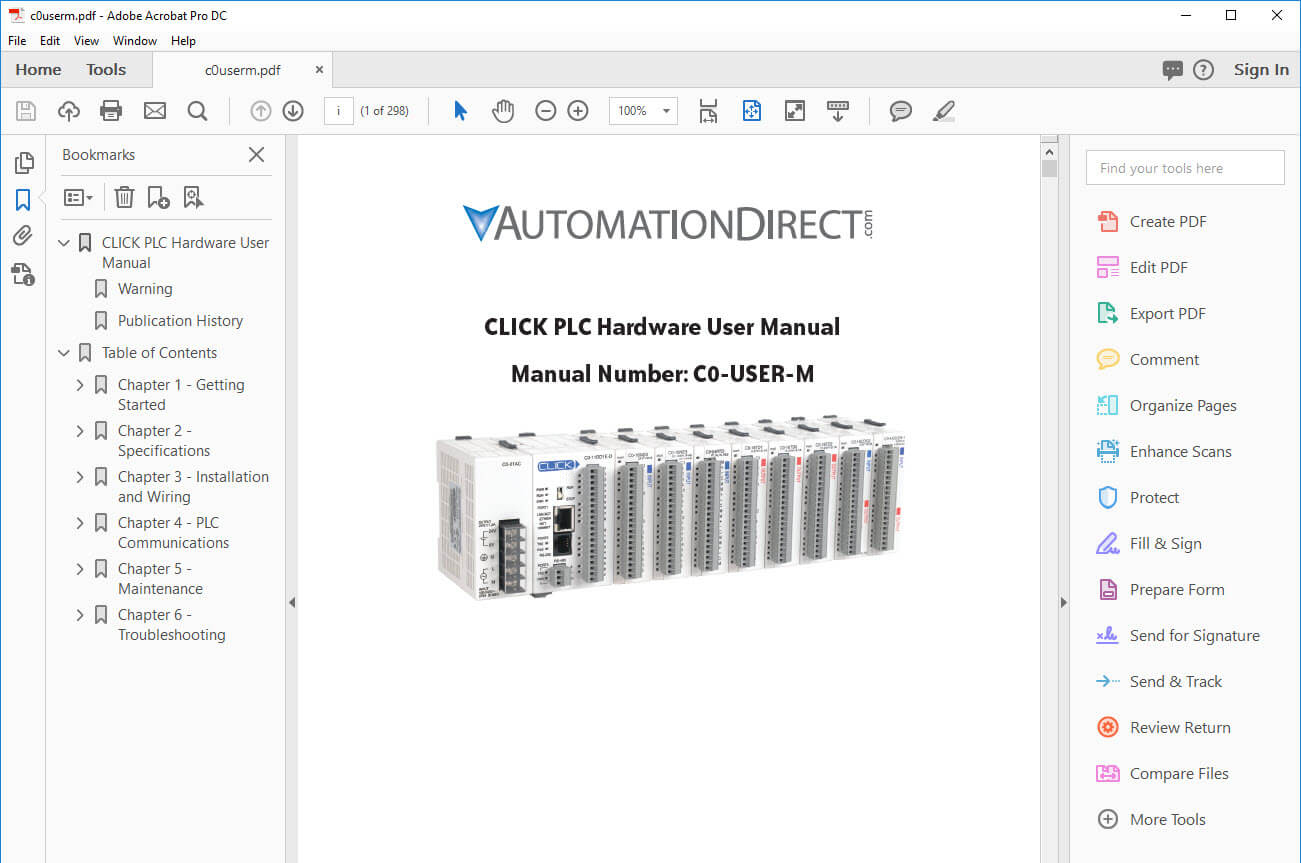Open the zoom level 100% dropdown
Image resolution: width=1301 pixels, height=863 pixels.
tap(643, 111)
